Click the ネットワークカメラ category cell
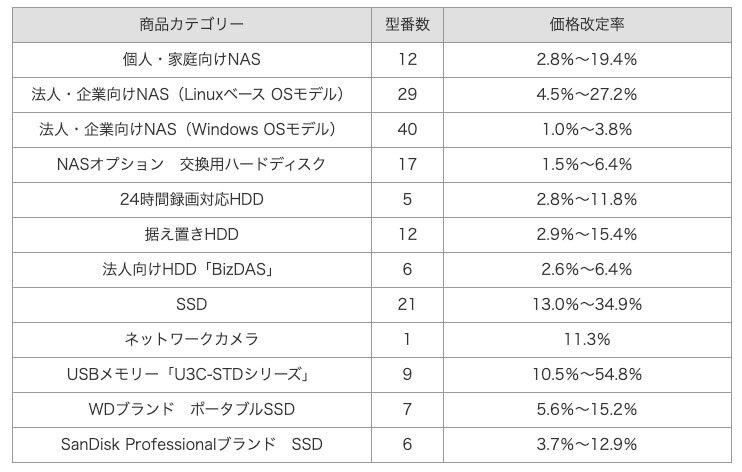 click(190, 339)
